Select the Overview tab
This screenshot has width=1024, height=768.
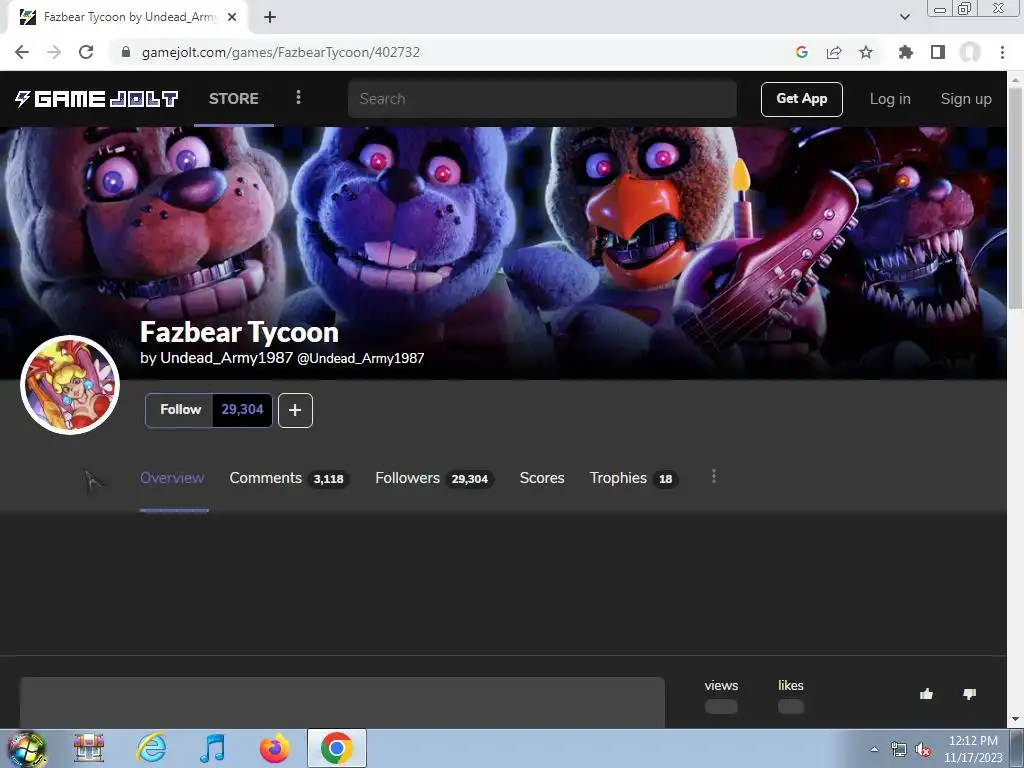[172, 478]
